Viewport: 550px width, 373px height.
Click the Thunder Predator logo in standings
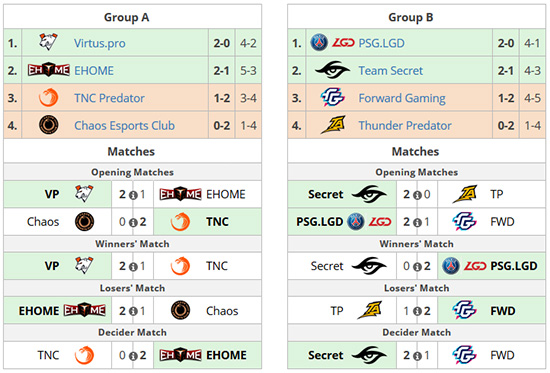pos(333,125)
